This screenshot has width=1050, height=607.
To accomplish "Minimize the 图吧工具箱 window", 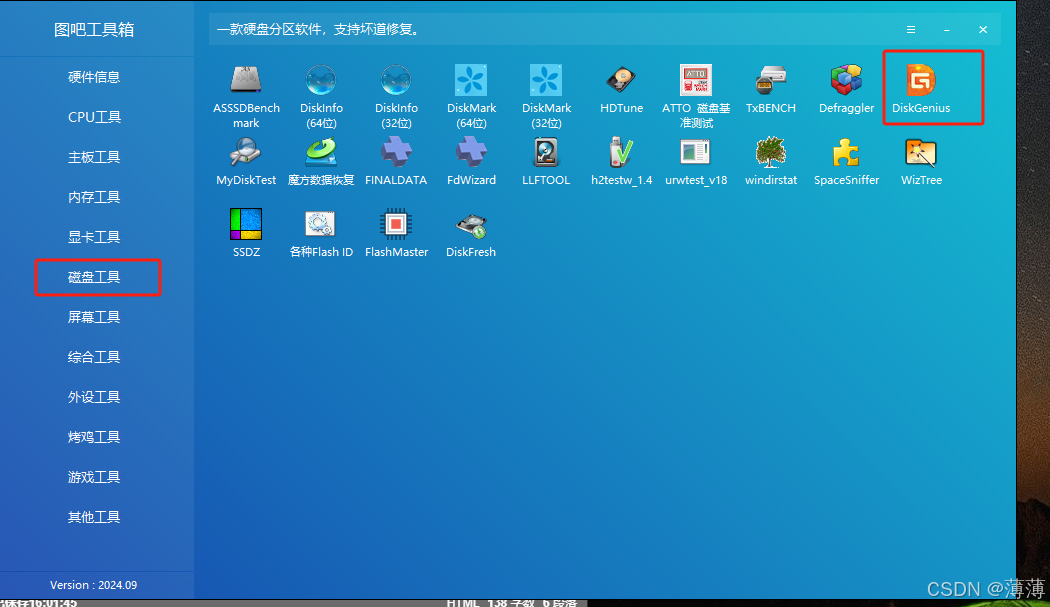I will click(946, 29).
